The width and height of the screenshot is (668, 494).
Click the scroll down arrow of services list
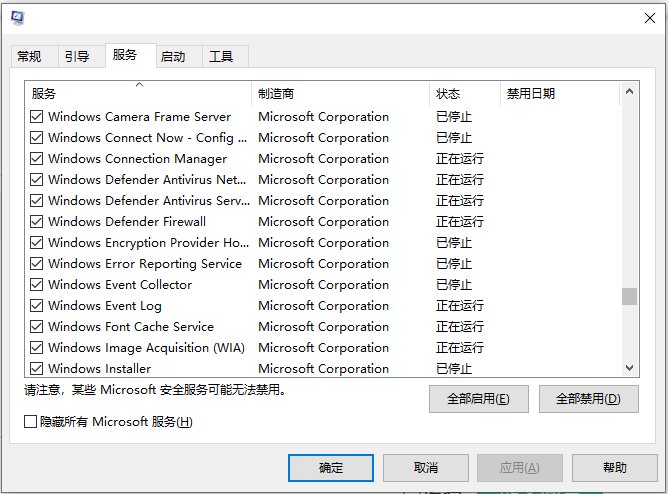[x=629, y=368]
